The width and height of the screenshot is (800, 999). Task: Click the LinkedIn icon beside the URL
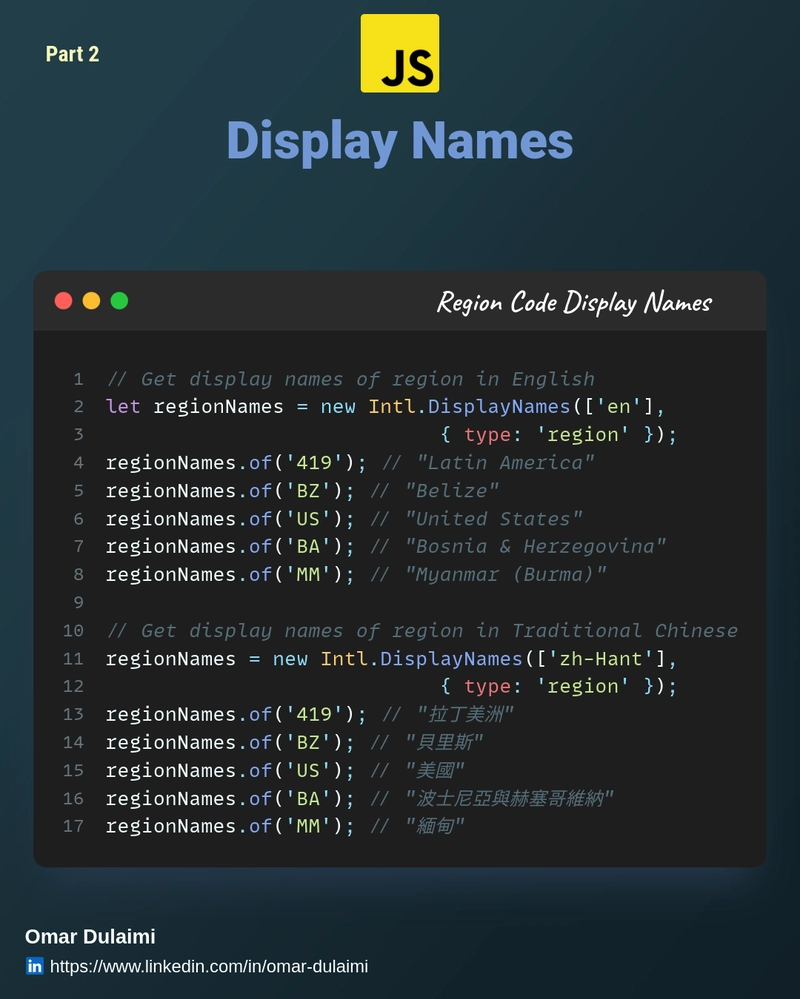pos(35,966)
